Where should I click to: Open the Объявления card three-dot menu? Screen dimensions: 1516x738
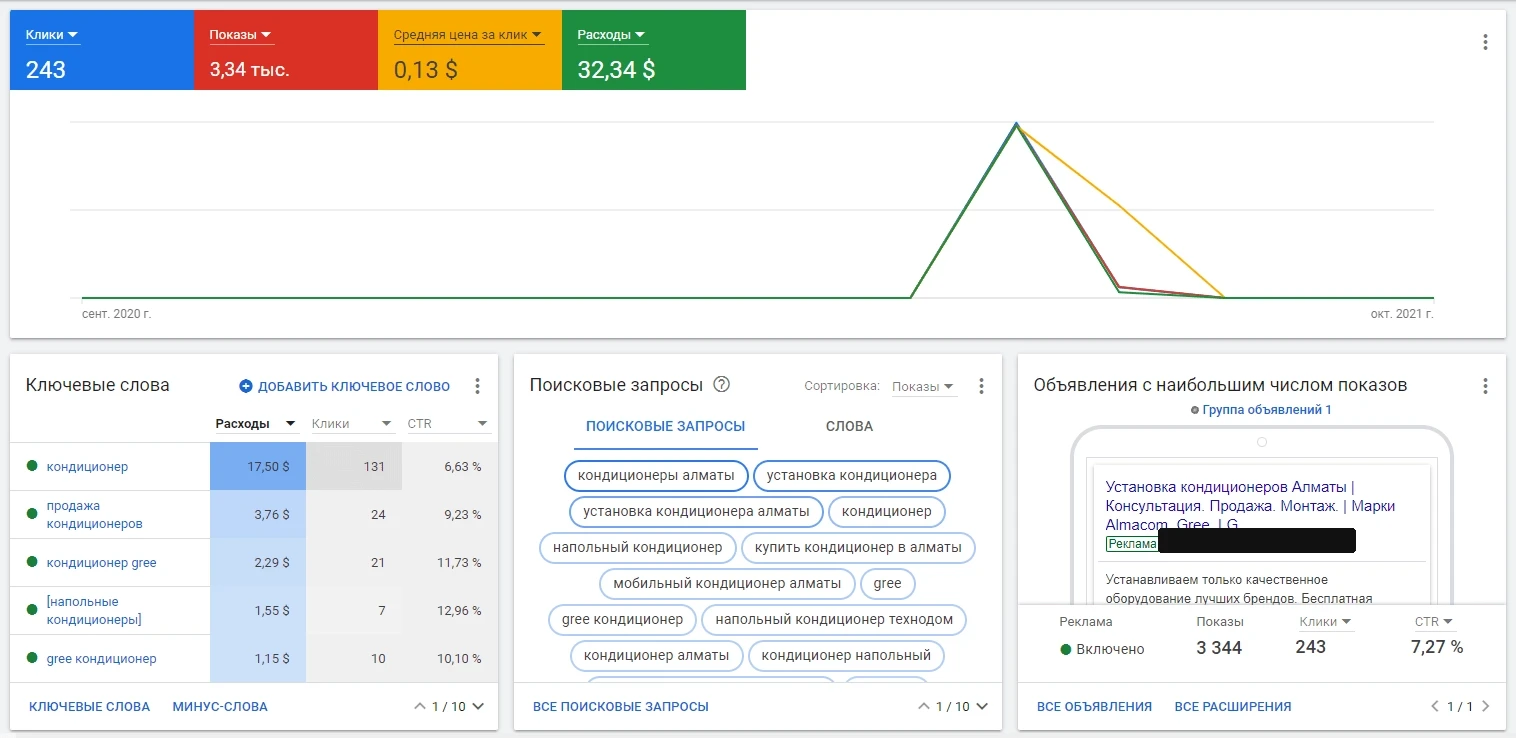[1485, 386]
